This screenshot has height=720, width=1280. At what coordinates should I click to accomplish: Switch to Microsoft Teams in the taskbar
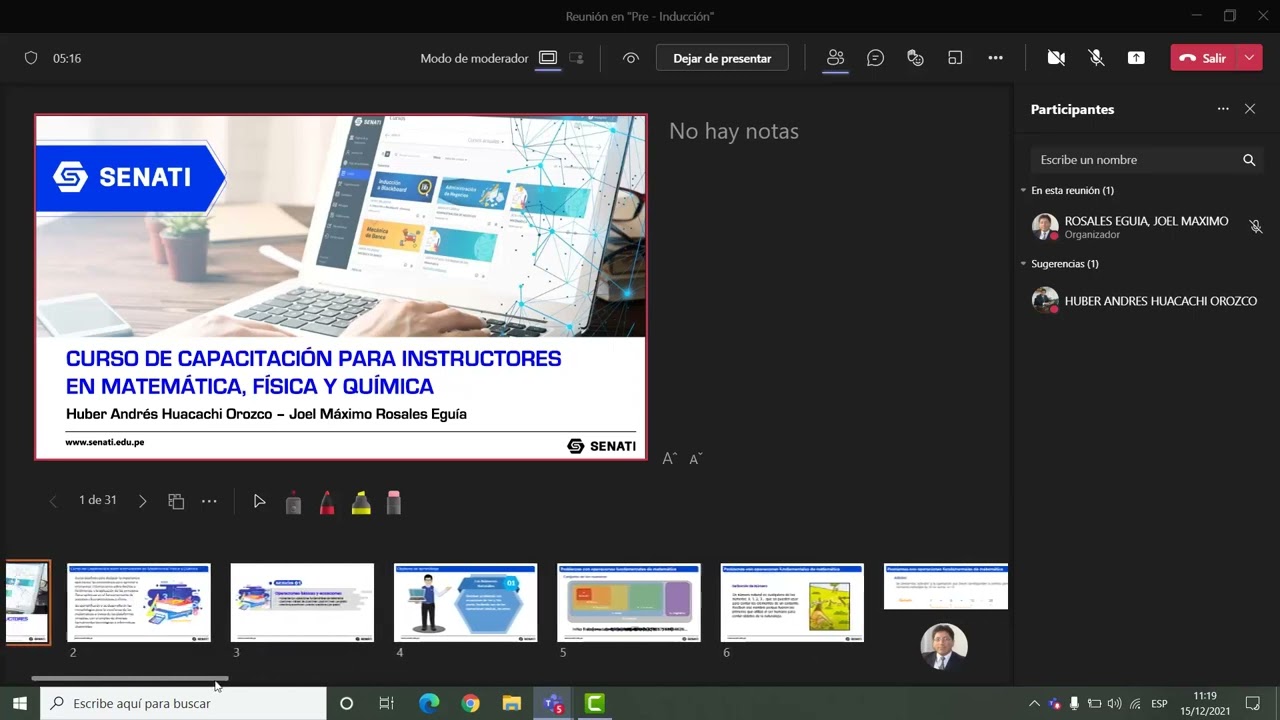553,703
